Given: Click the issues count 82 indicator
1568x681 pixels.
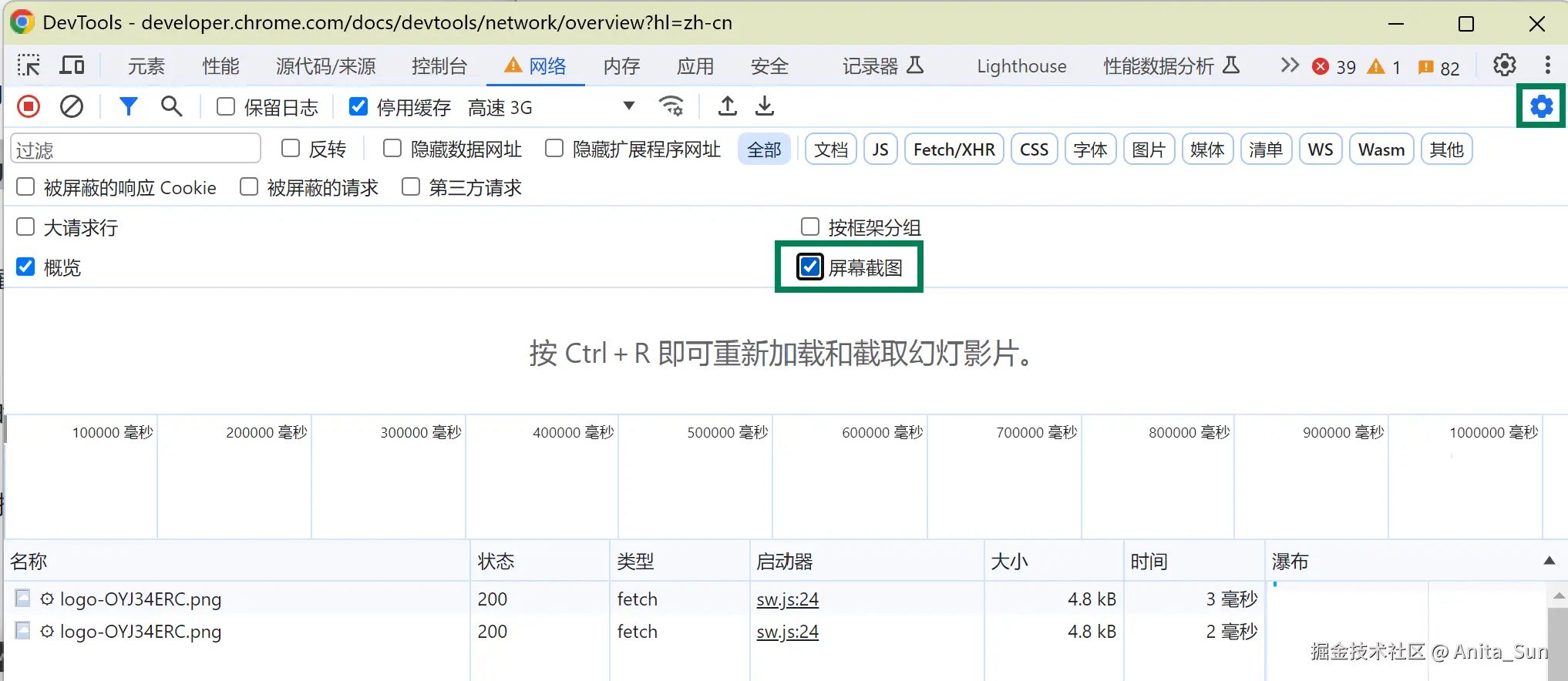Looking at the screenshot, I should (x=1438, y=67).
